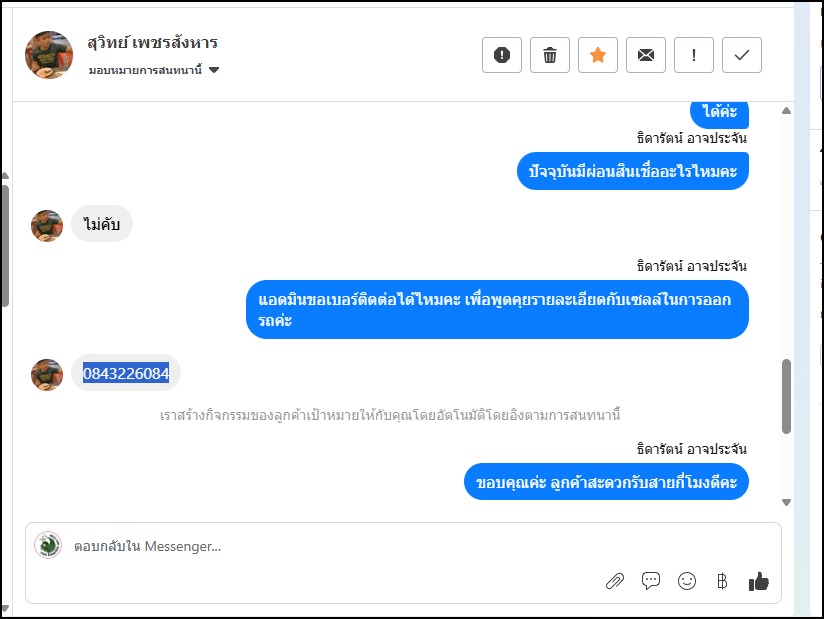
Task: Click the page logo avatar in reply box
Action: click(x=48, y=545)
